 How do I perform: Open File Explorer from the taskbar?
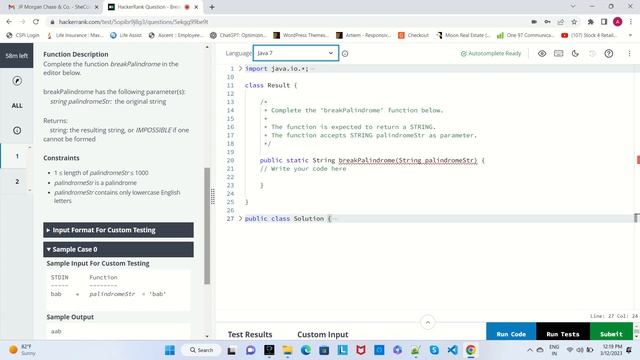coord(287,350)
